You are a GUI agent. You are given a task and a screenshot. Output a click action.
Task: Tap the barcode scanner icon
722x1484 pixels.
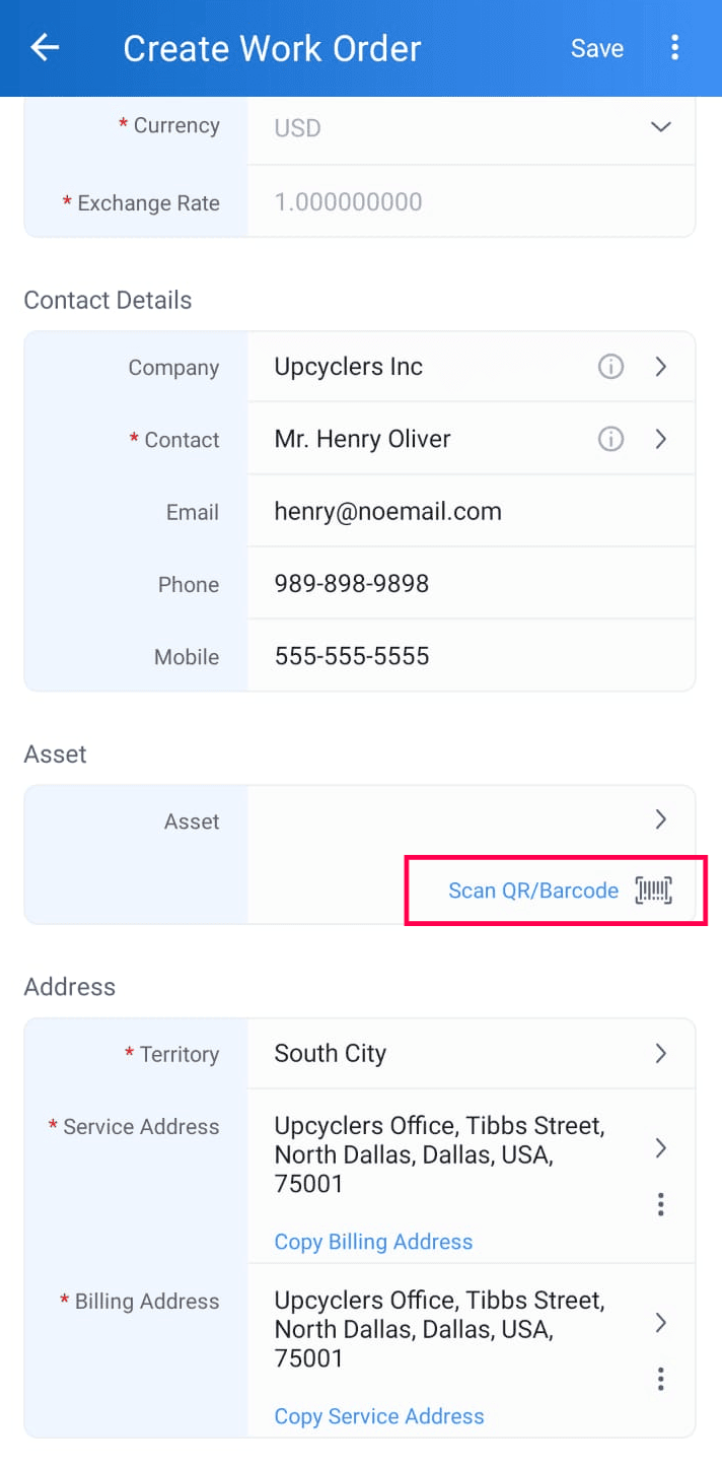(x=654, y=890)
